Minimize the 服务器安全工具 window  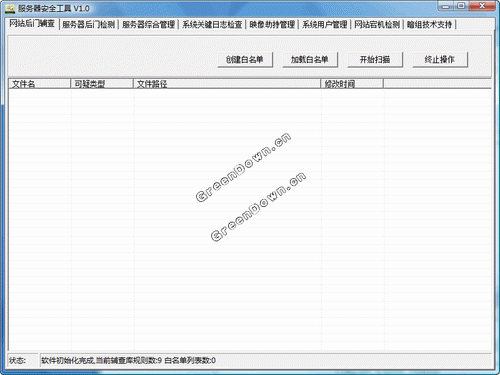[446, 6]
